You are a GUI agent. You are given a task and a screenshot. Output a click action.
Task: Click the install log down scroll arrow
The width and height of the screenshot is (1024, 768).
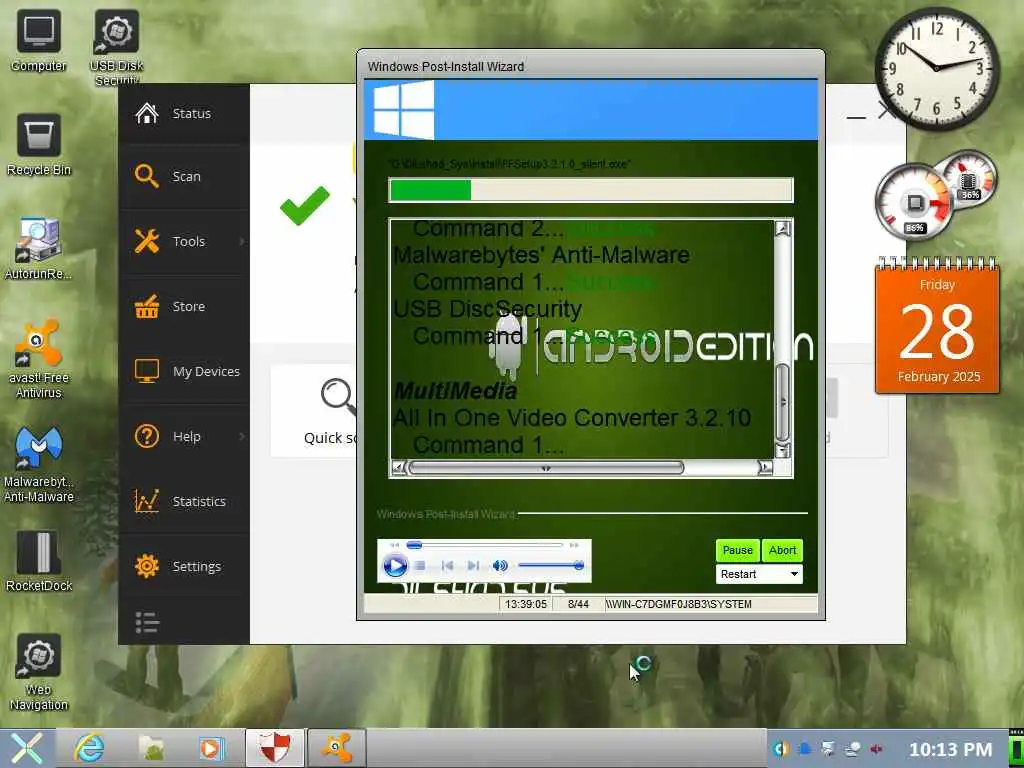tap(782, 449)
